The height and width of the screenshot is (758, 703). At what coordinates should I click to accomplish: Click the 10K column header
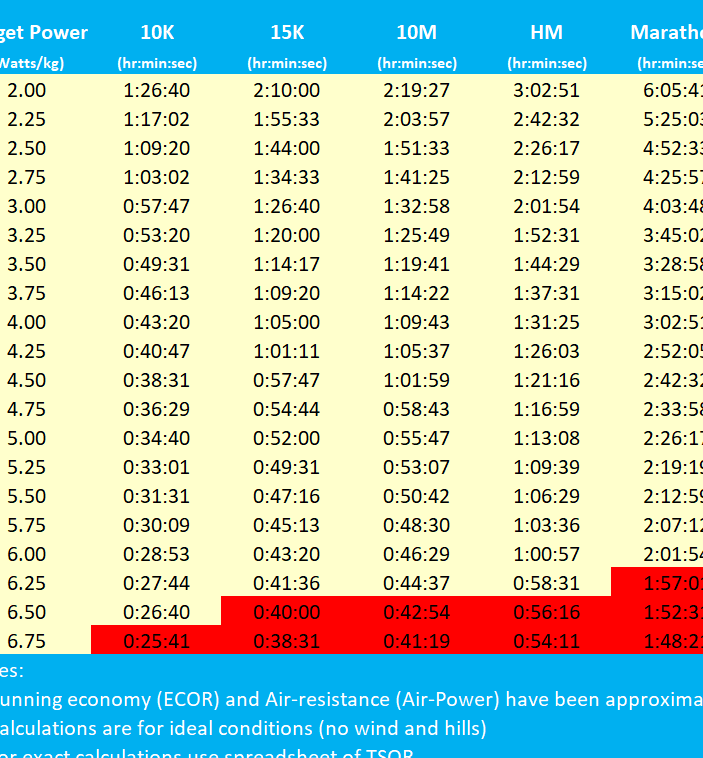pos(157,32)
